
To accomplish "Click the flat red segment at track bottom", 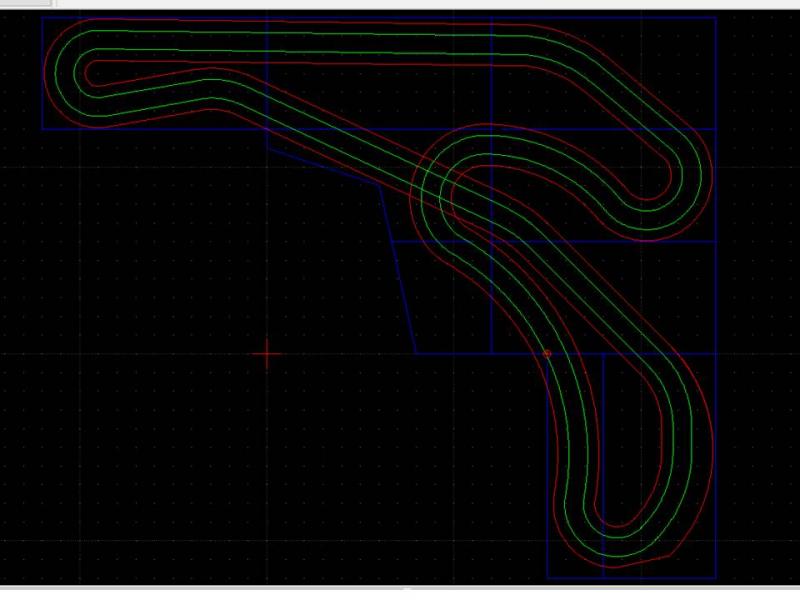I will (x=638, y=563).
